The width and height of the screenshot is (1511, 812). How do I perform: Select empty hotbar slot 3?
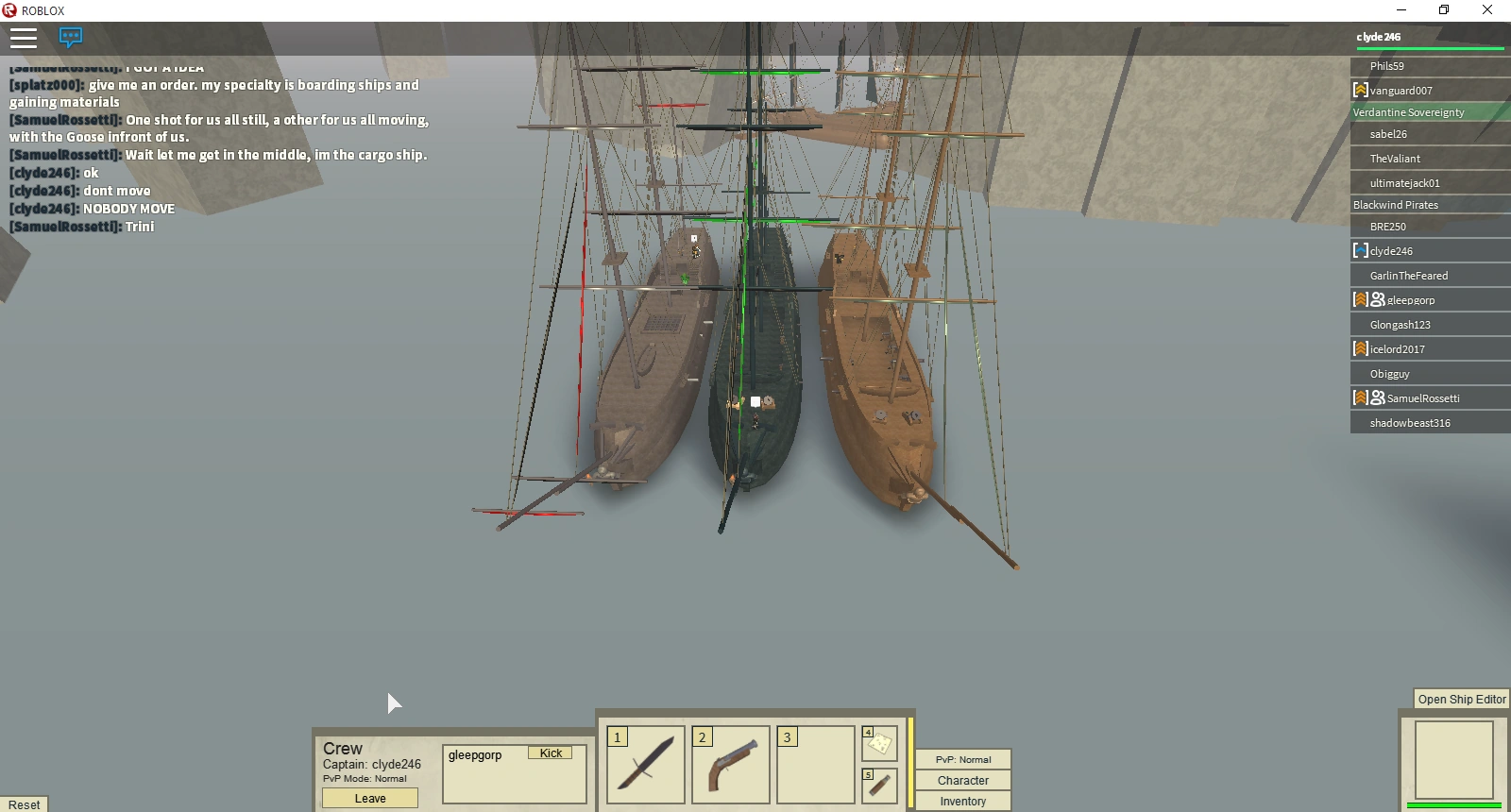point(816,765)
